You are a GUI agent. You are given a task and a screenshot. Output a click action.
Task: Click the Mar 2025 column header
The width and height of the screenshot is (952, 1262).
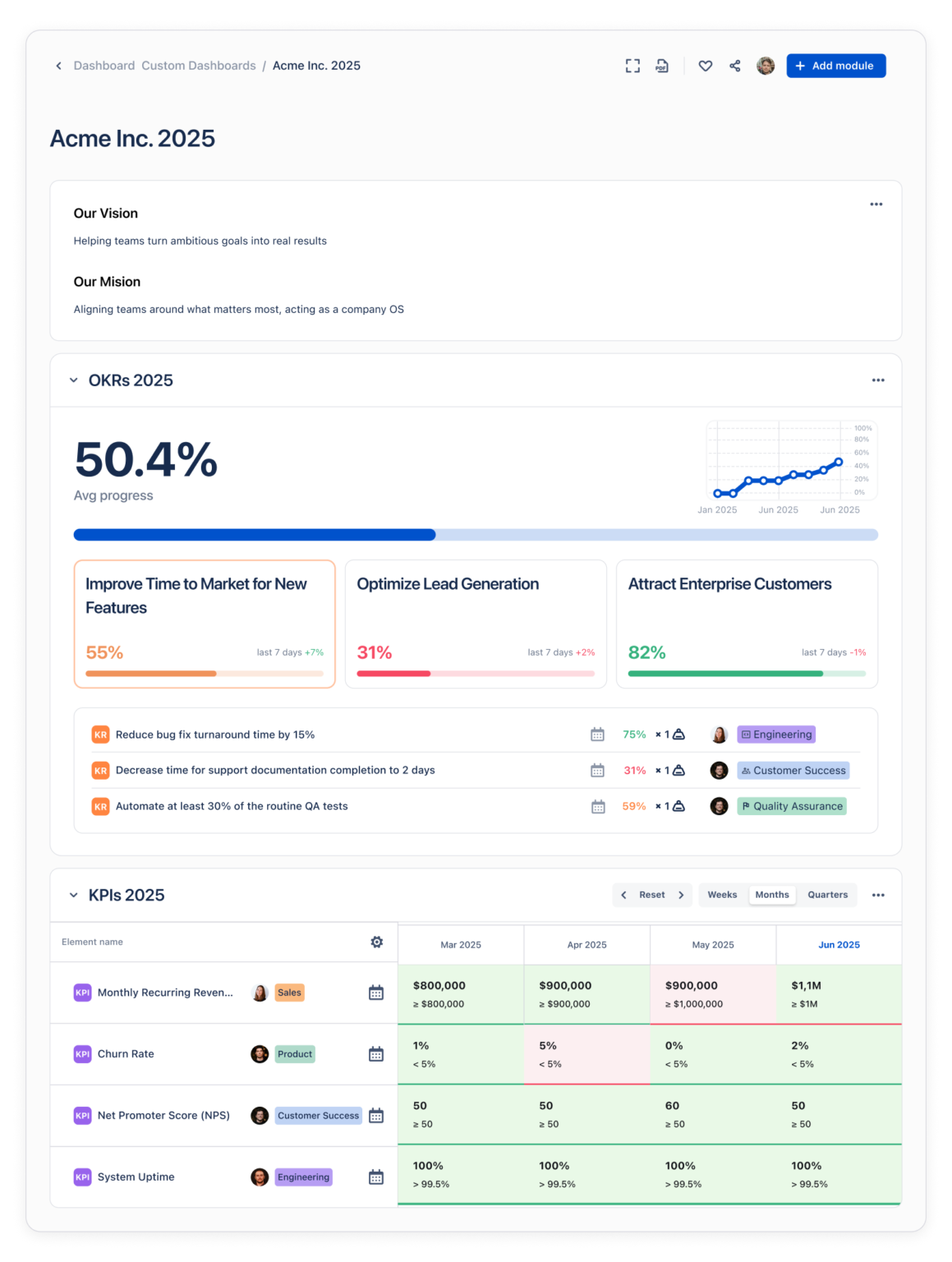click(x=461, y=945)
